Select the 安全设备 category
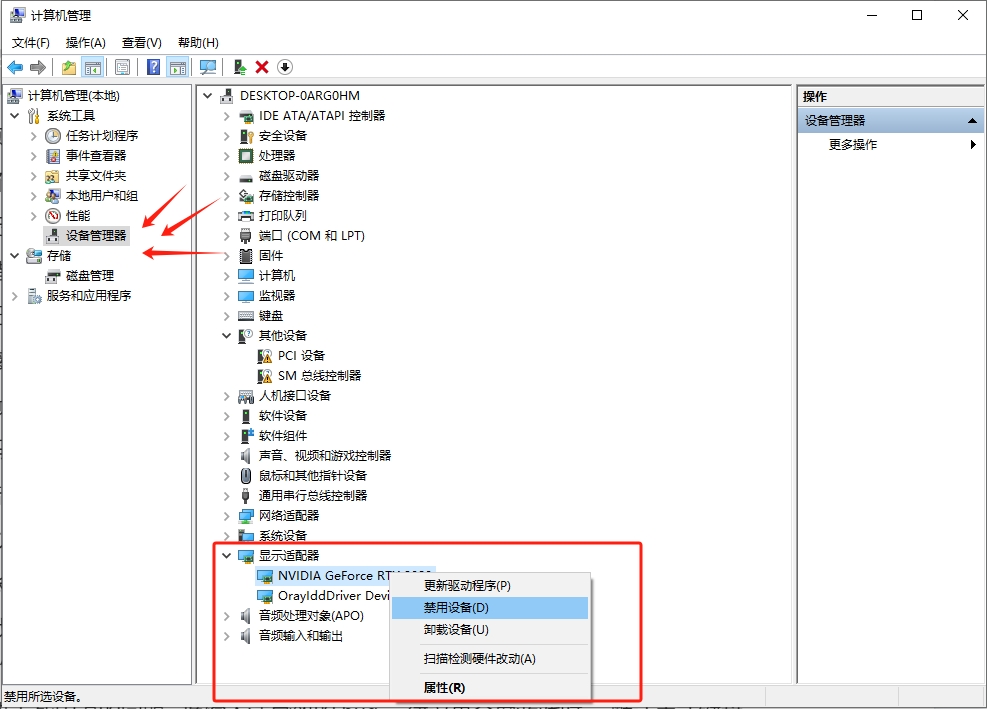 [x=283, y=135]
